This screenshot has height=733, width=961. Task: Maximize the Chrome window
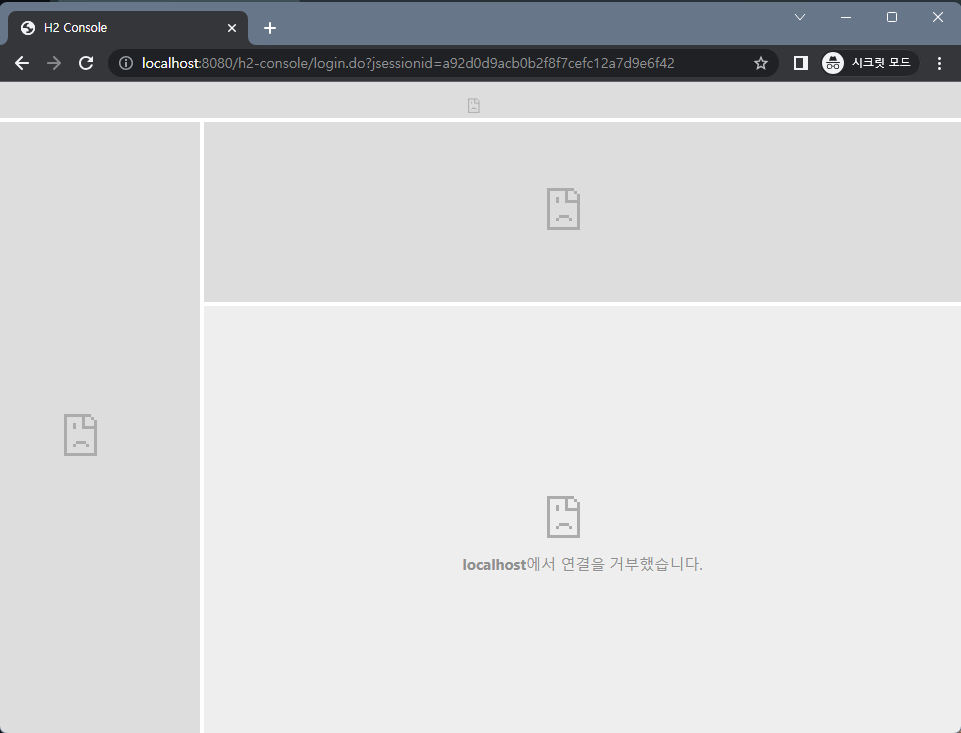click(x=892, y=17)
